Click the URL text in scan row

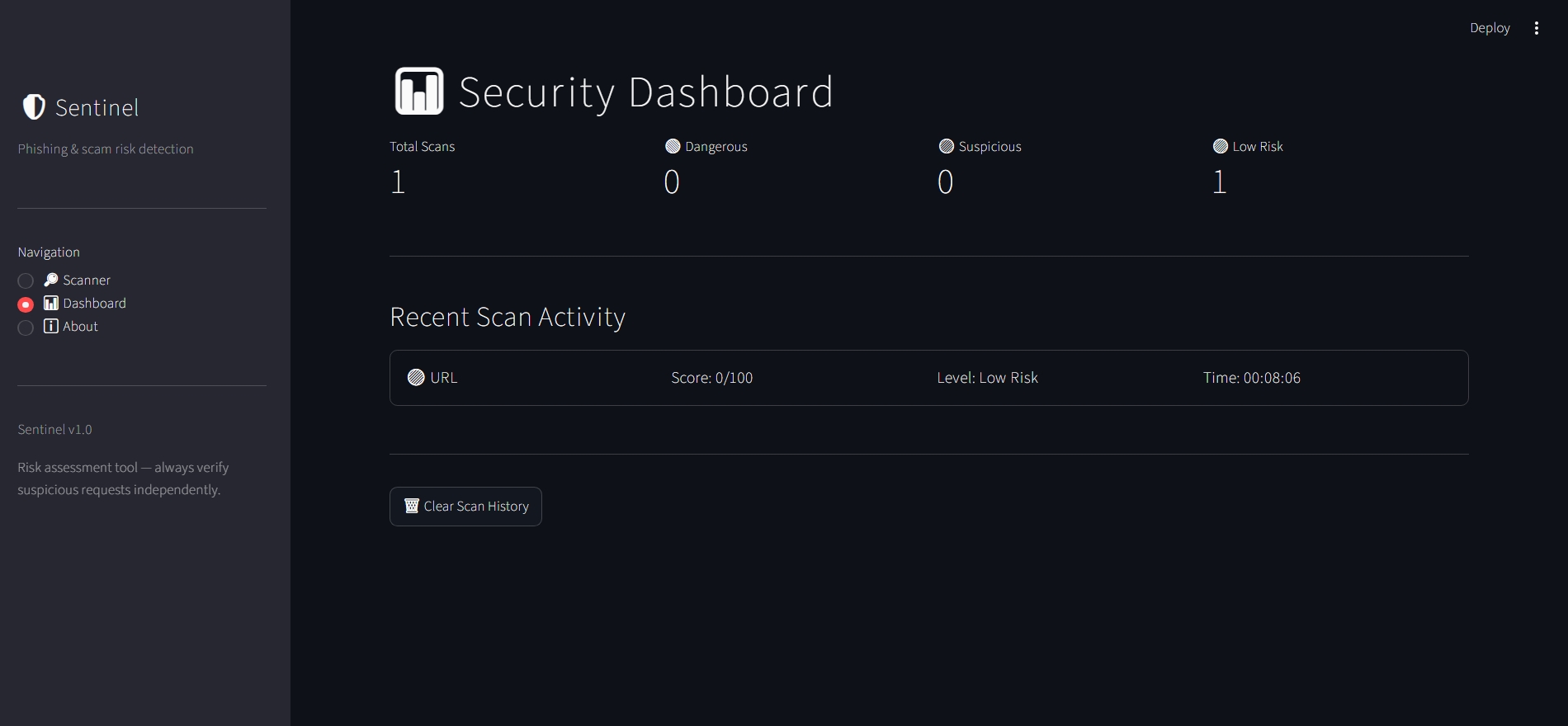click(444, 378)
